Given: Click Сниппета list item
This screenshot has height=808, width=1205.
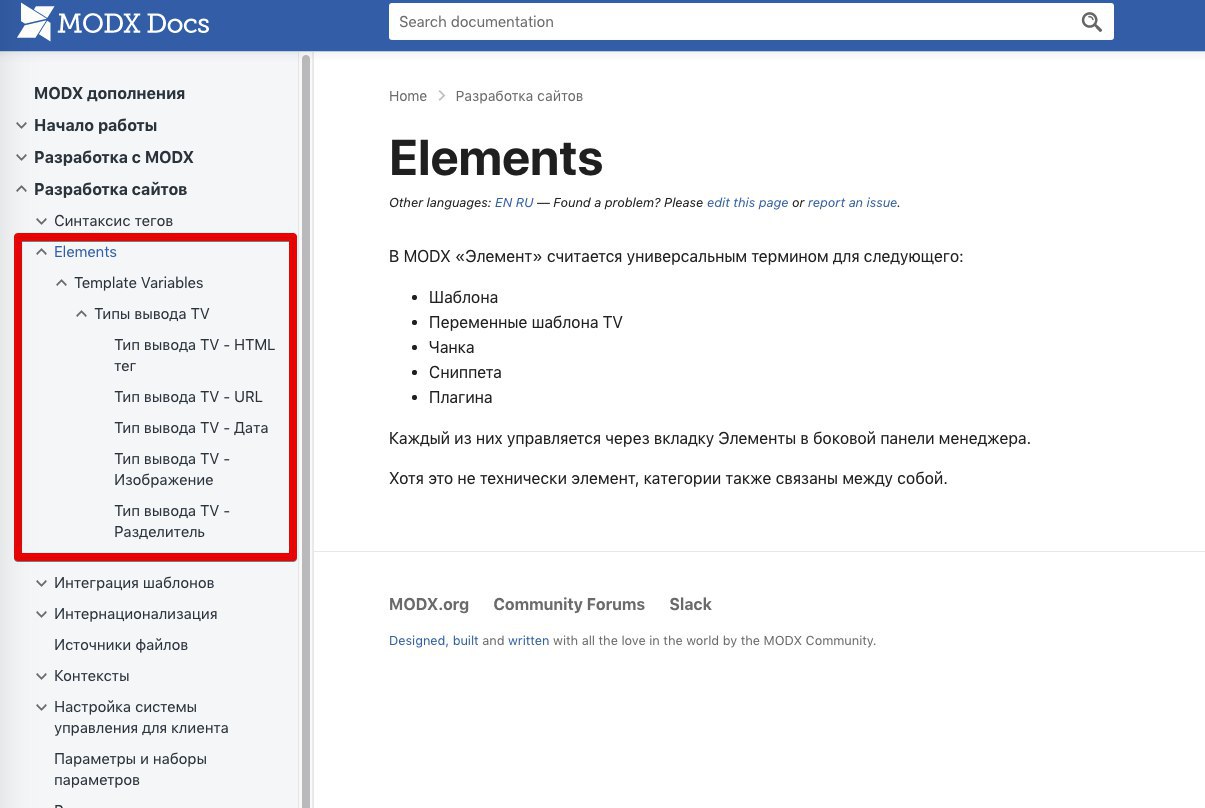Looking at the screenshot, I should pos(465,372).
